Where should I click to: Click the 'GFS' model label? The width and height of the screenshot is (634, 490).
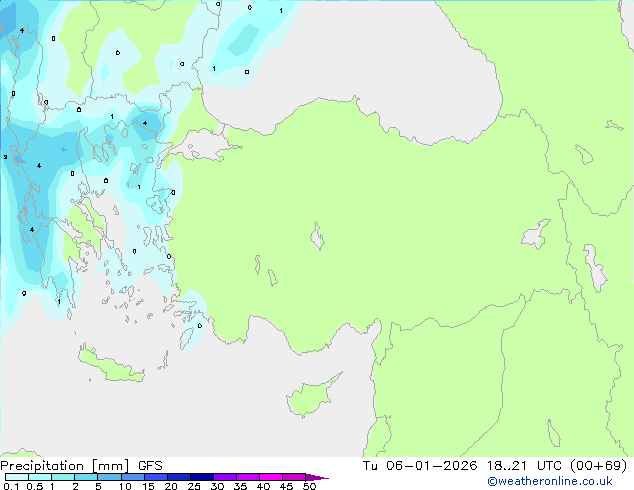point(150,466)
